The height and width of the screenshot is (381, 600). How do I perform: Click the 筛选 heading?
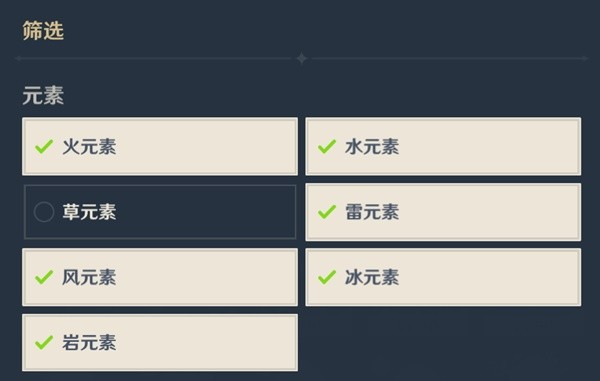(43, 31)
